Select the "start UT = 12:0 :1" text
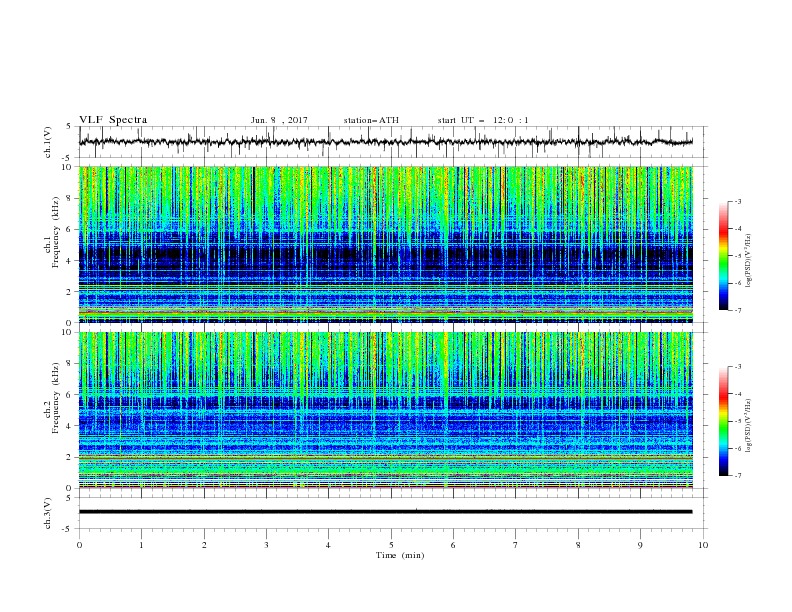The width and height of the screenshot is (792, 612). pos(483,120)
